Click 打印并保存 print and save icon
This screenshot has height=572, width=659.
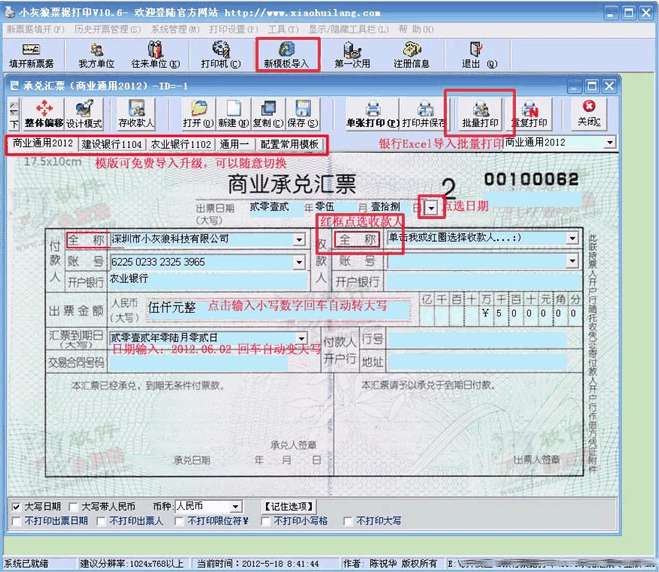tap(424, 114)
